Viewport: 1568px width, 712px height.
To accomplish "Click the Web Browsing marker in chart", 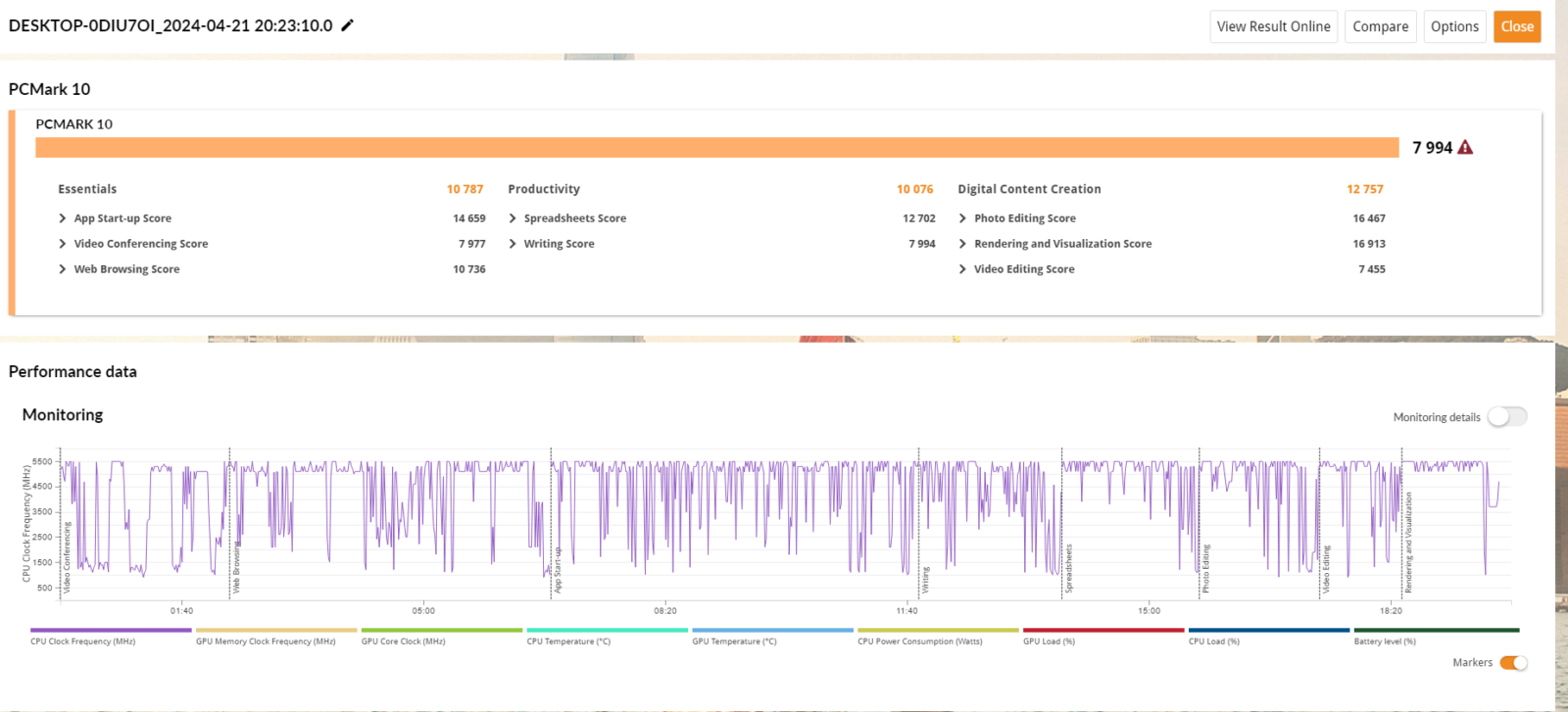I will point(236,570).
